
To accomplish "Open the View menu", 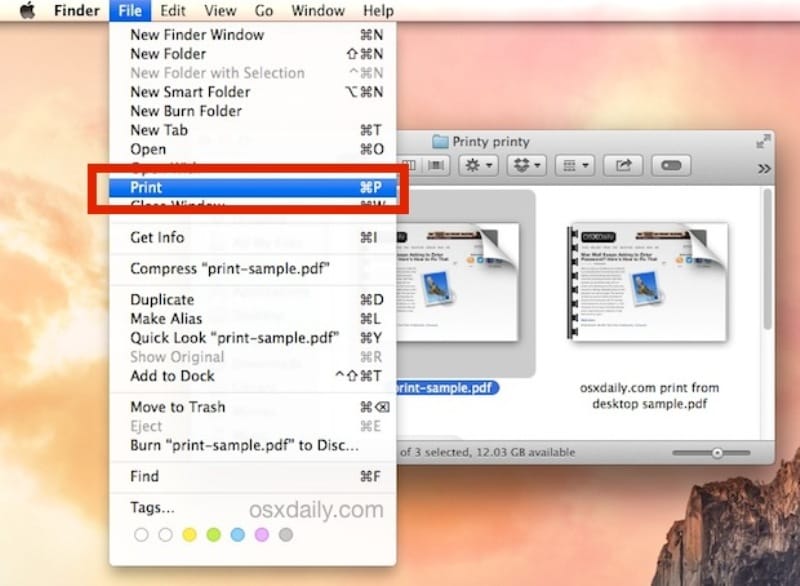I will 220,10.
